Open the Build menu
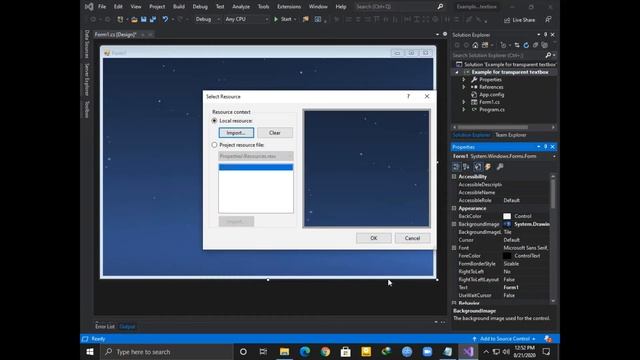640x360 pixels. pos(179,7)
